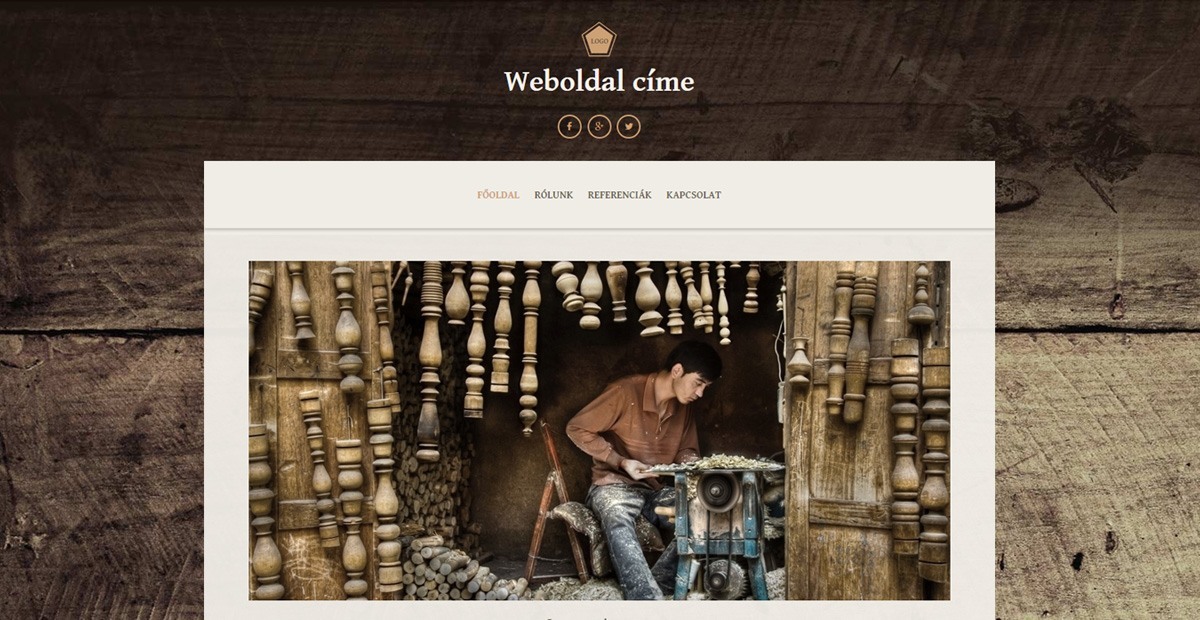The height and width of the screenshot is (620, 1200).
Task: Open the Google Plus social icon
Action: [599, 127]
